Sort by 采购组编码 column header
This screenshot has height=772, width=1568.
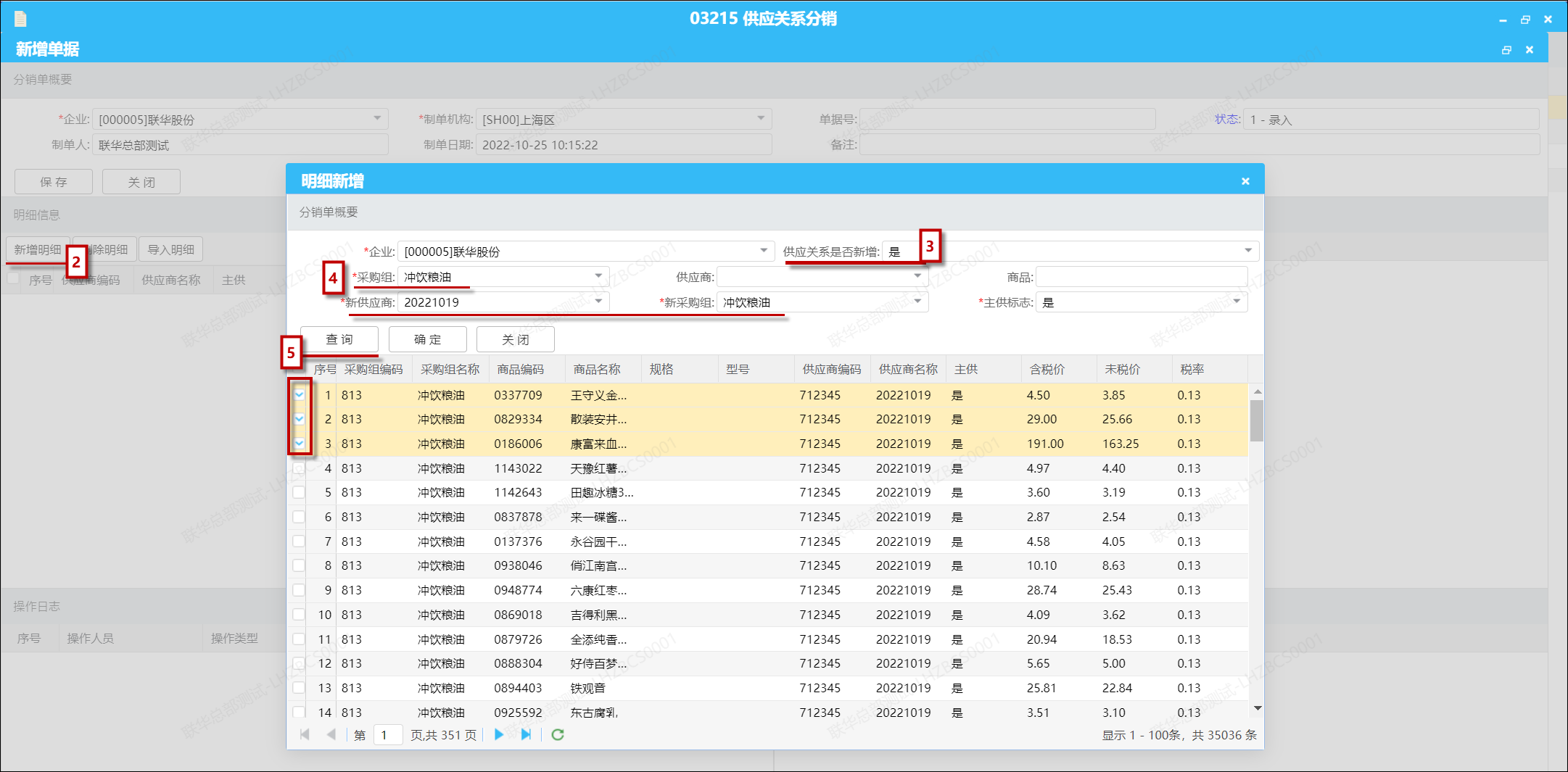(374, 369)
